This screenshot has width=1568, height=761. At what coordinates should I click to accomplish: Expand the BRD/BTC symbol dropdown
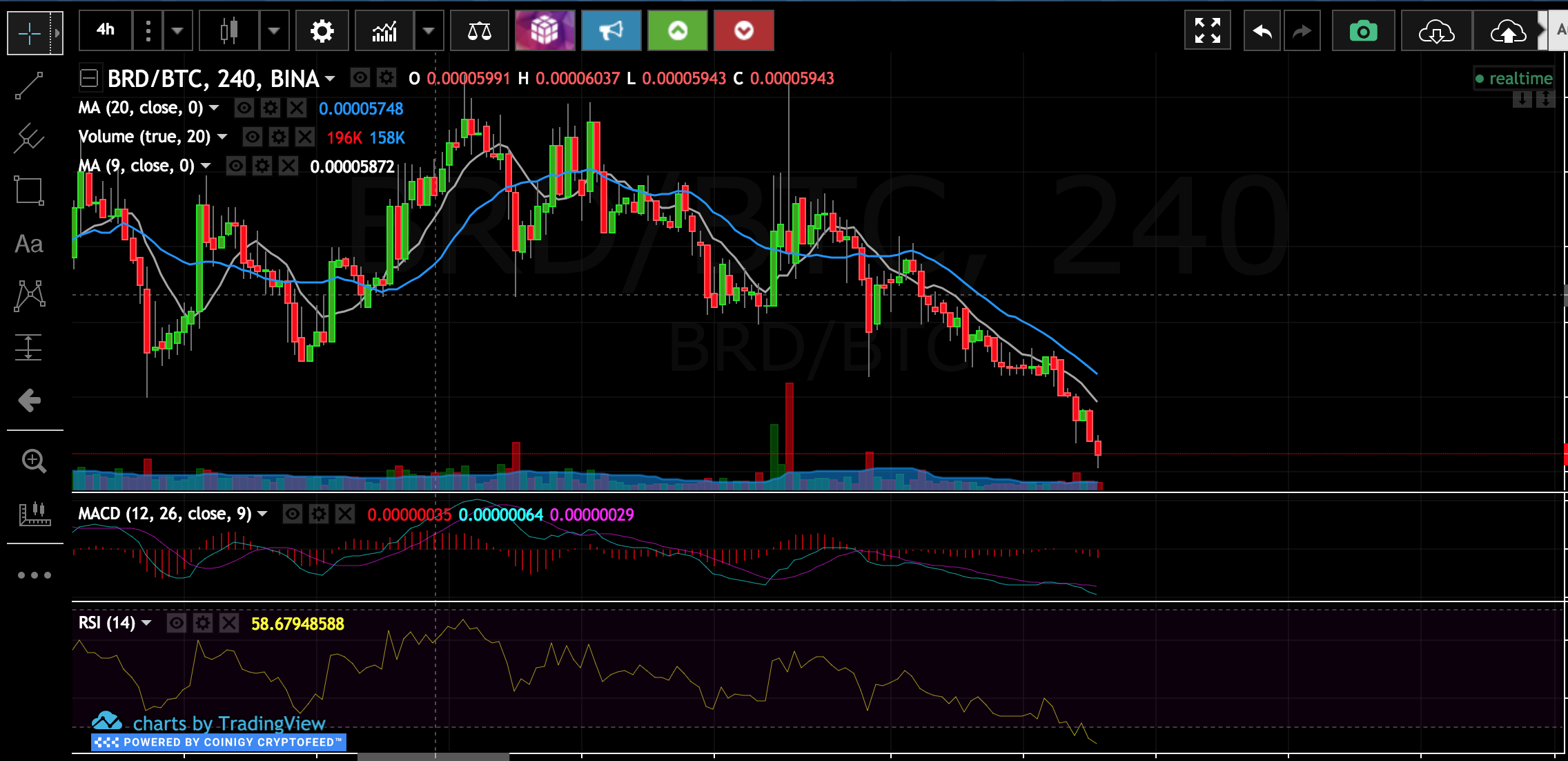(330, 79)
